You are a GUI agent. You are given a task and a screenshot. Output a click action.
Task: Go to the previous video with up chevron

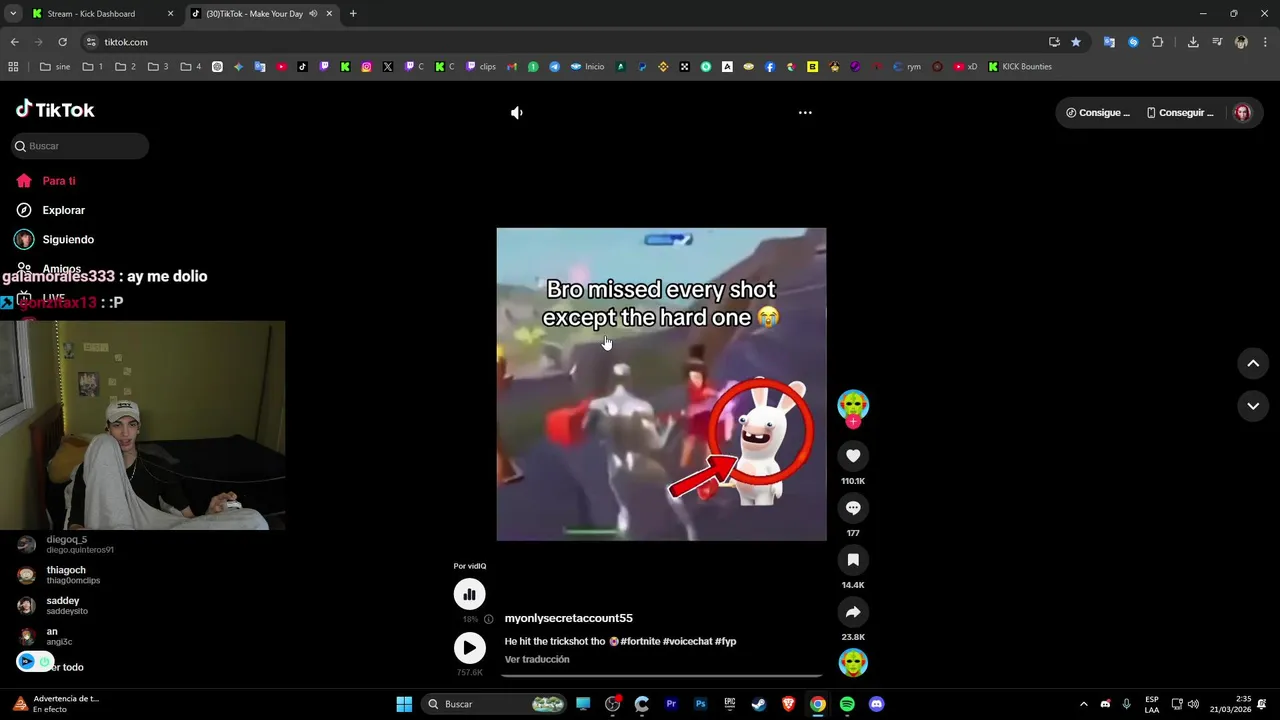coord(1253,364)
